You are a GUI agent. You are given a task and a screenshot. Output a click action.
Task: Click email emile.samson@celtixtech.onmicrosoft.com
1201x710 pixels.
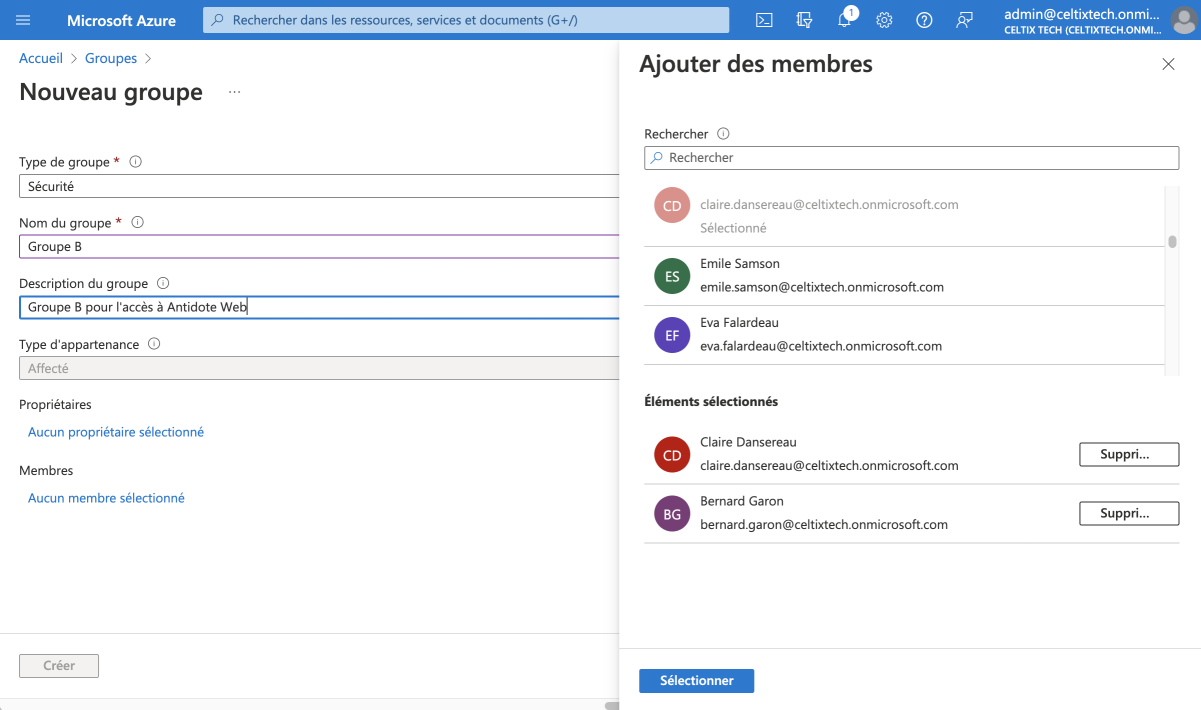822,287
